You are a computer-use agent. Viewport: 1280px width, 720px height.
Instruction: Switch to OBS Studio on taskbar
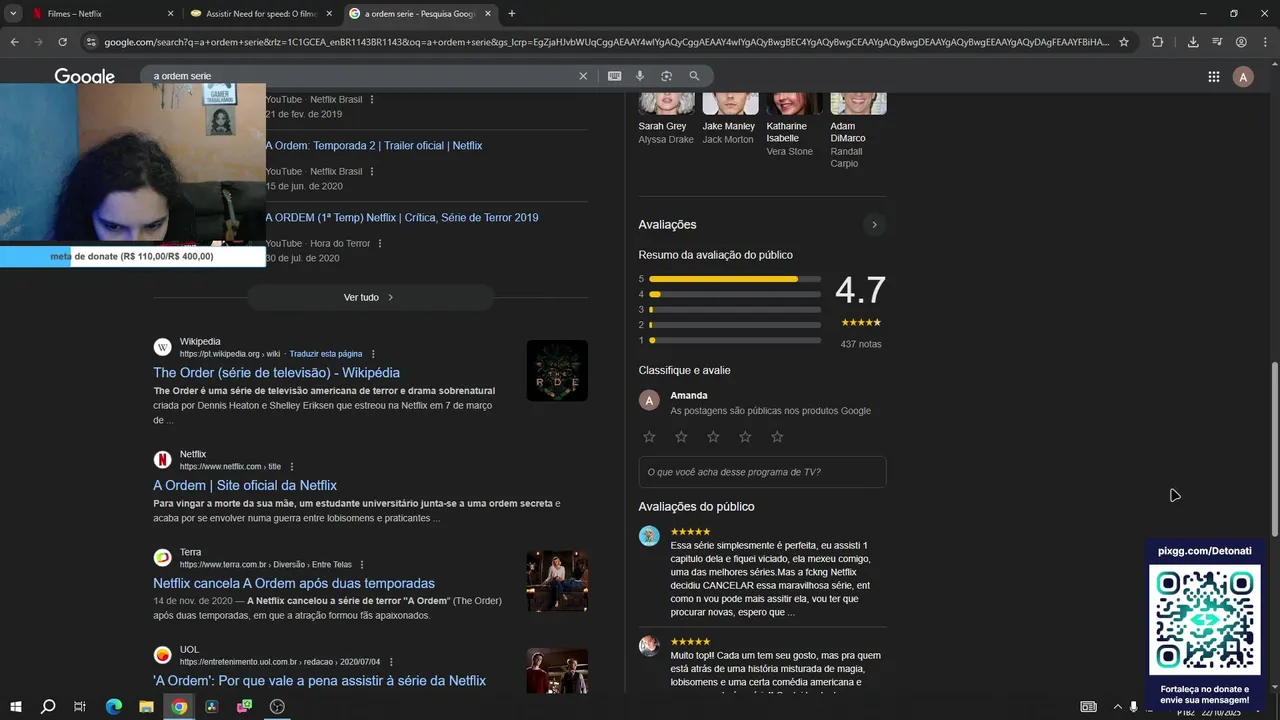277,706
